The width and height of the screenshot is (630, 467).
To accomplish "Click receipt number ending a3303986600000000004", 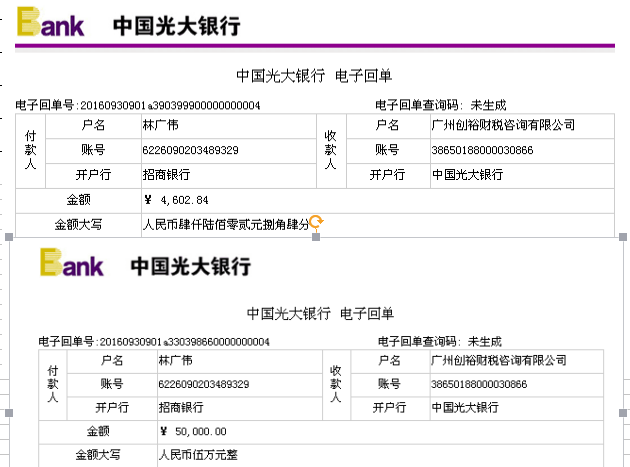I will (x=154, y=342).
